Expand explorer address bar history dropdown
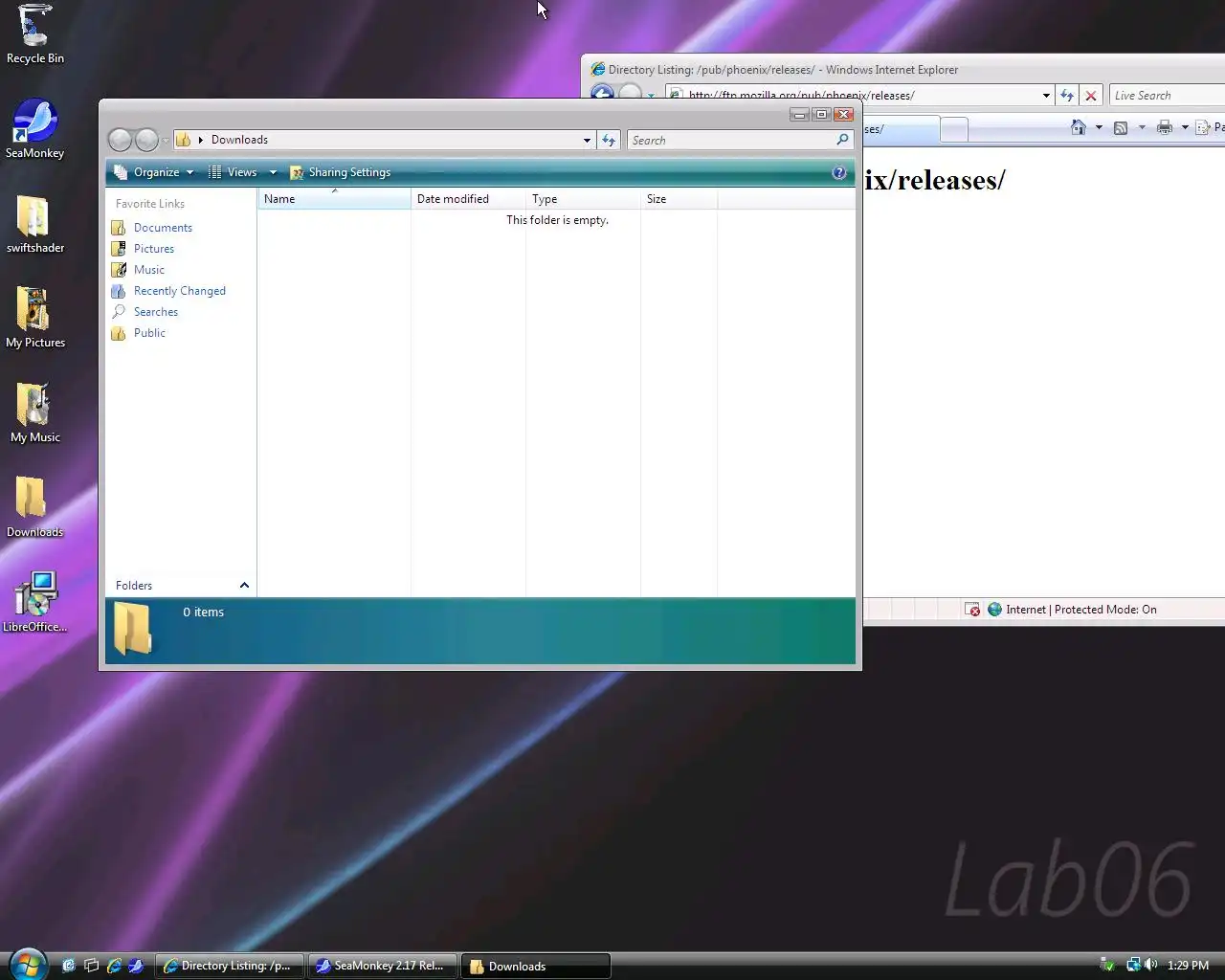 tap(587, 140)
